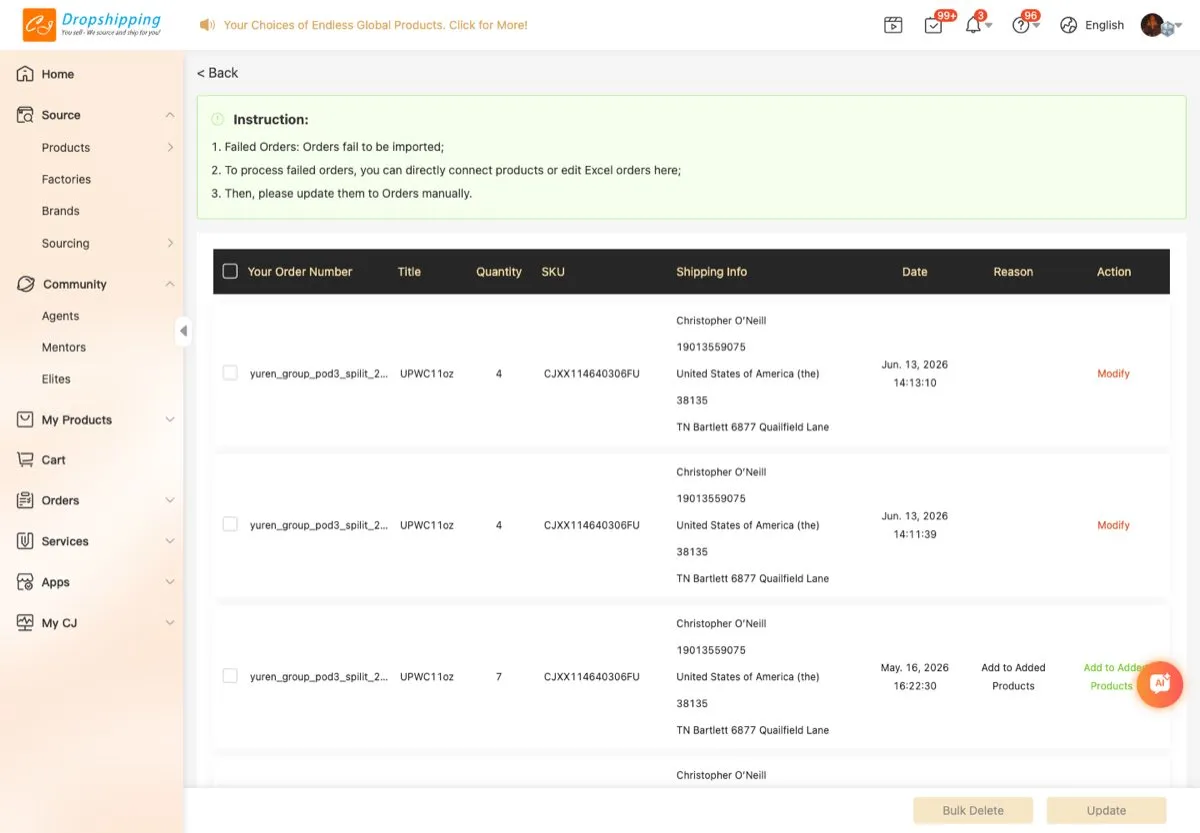Viewport: 1200px width, 833px height.
Task: Click Modify for the 14:11:39 order
Action: coord(1113,525)
